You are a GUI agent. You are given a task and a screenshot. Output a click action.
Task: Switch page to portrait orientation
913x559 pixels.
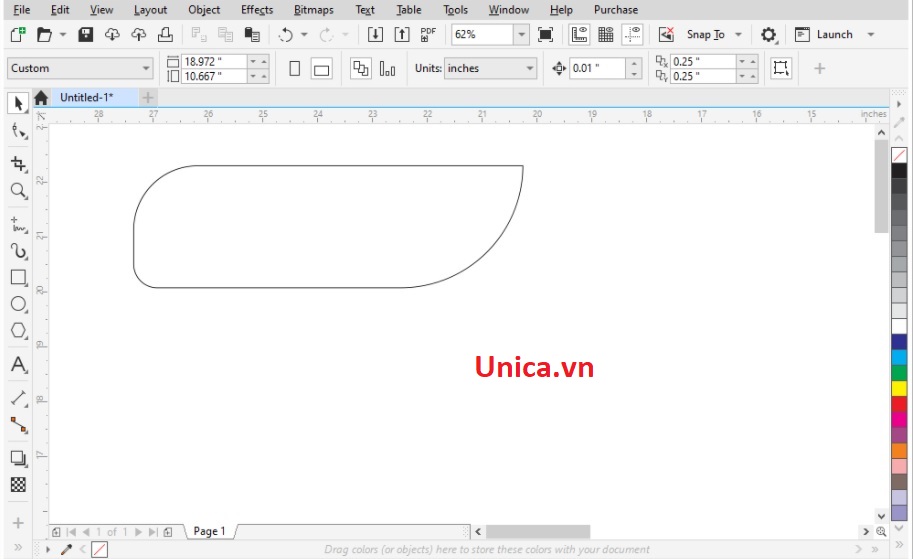pos(295,69)
